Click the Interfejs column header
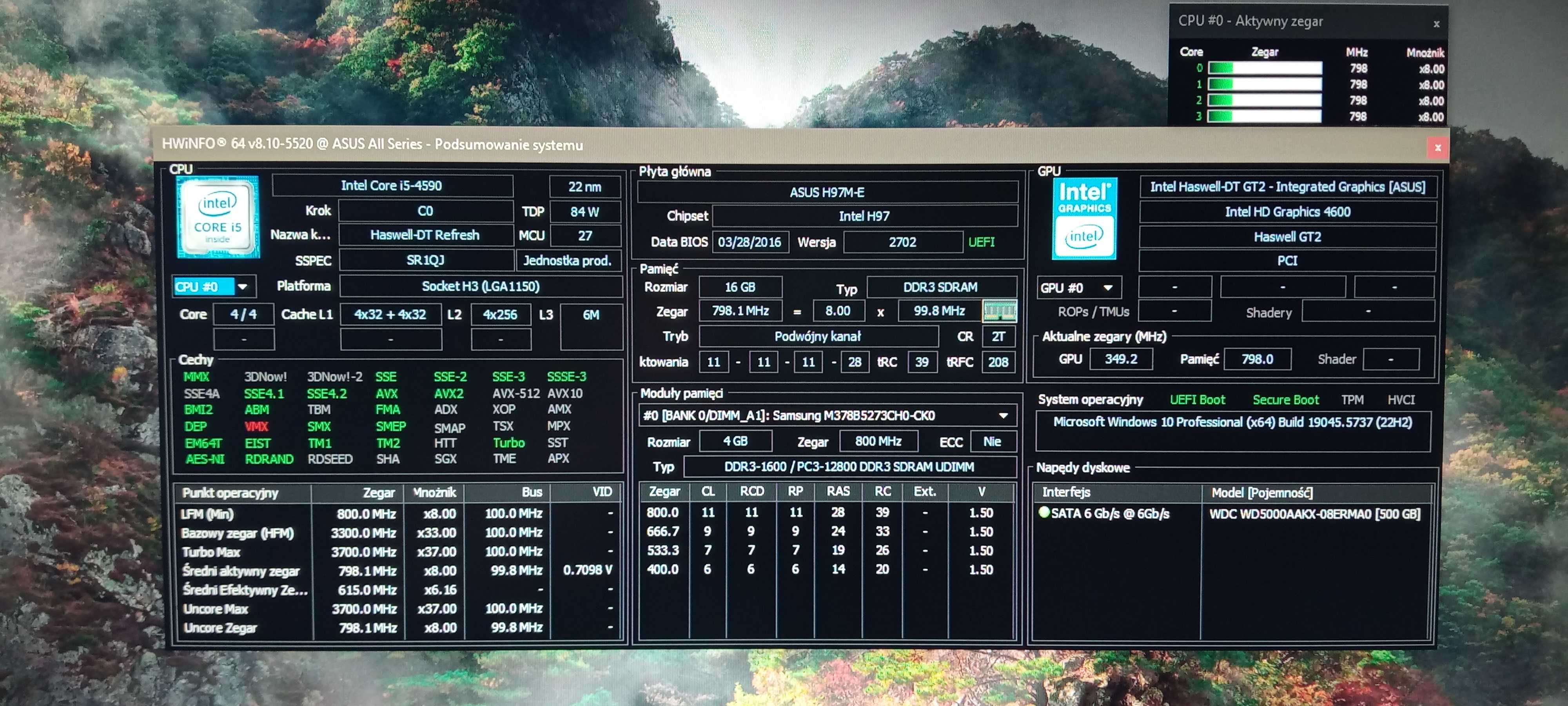Image resolution: width=1568 pixels, height=706 pixels. 1118,492
